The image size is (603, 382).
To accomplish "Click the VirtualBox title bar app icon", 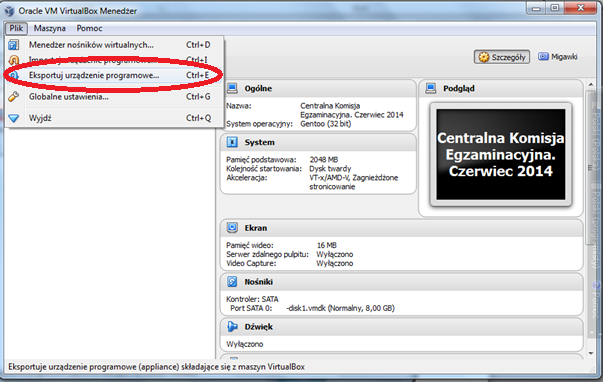I will 9,11.
